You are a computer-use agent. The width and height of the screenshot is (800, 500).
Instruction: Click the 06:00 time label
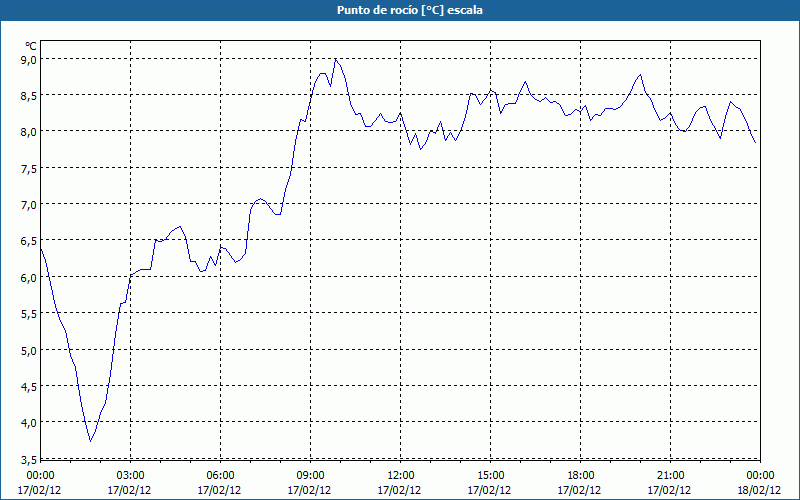point(220,476)
